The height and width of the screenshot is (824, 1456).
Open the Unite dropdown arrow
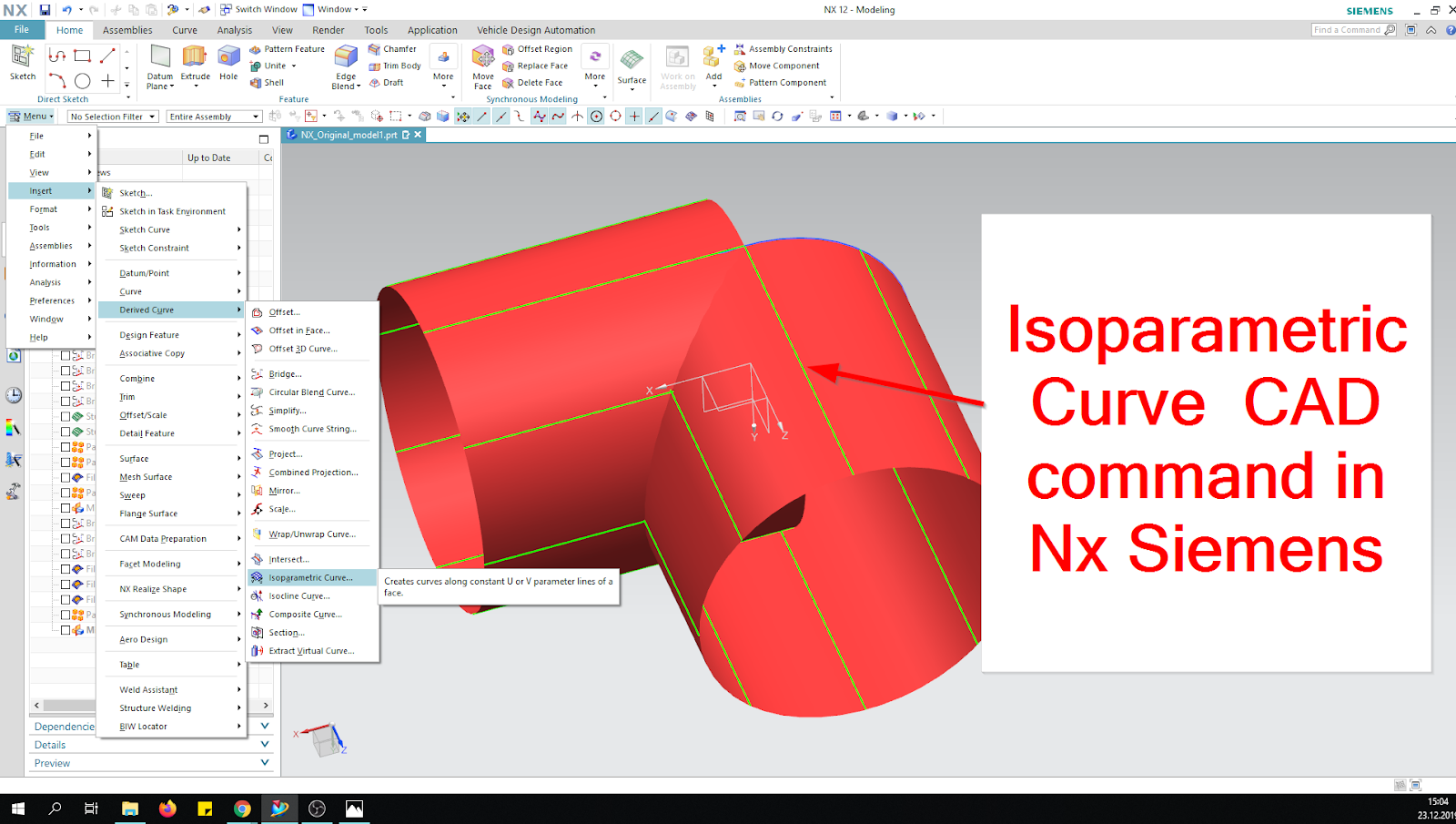(294, 66)
